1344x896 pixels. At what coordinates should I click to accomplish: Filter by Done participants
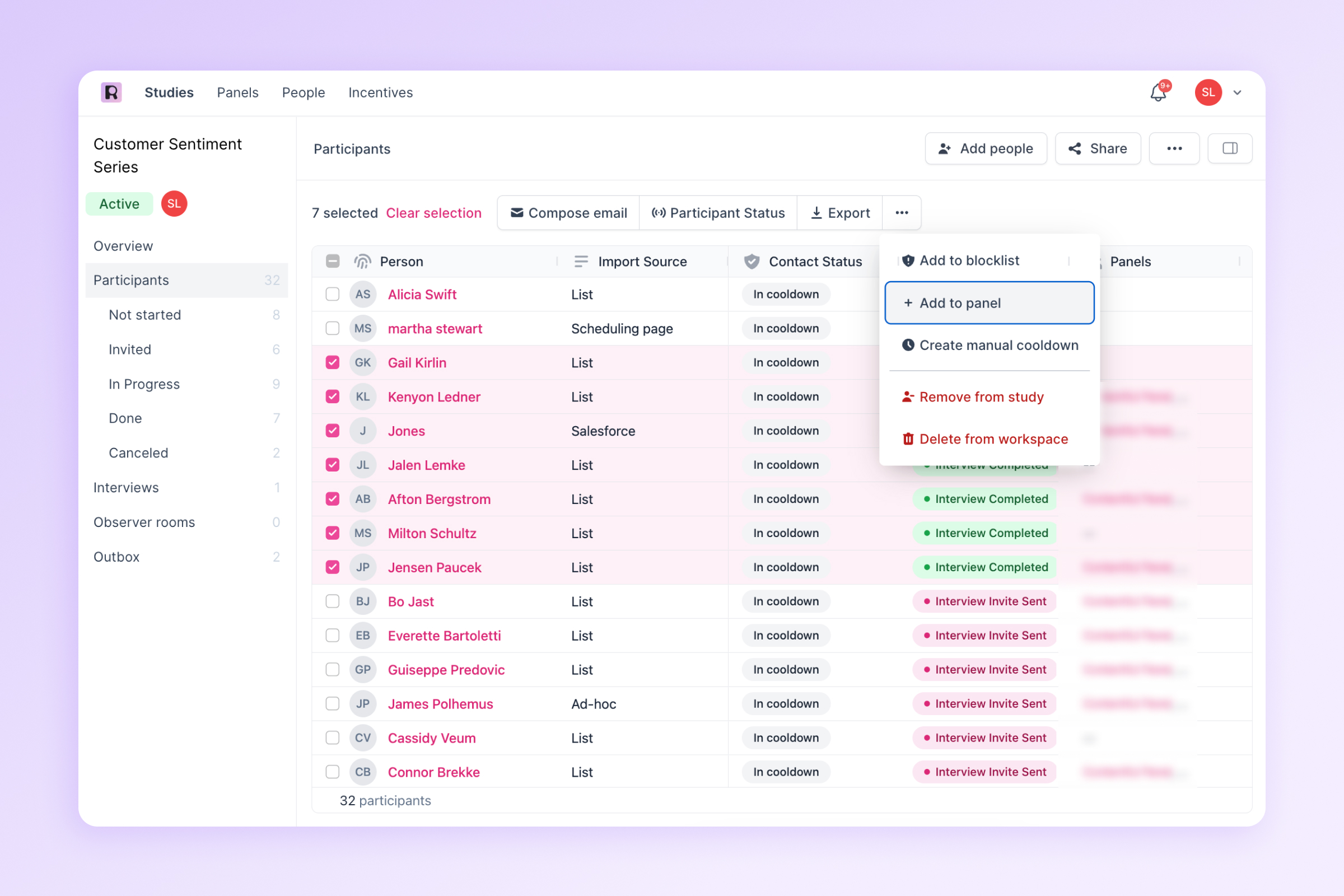click(187, 418)
